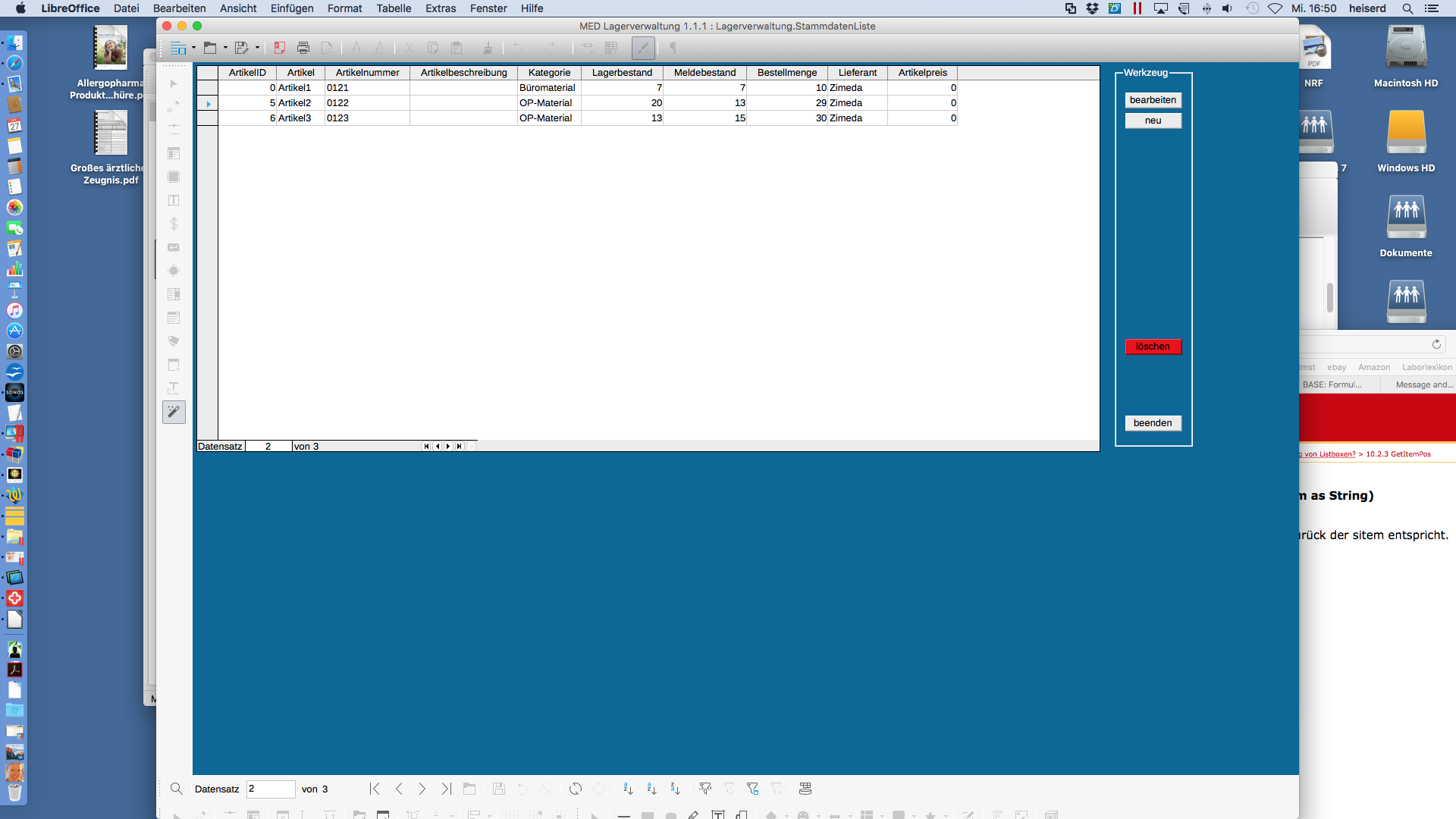Image resolution: width=1456 pixels, height=819 pixels.
Task: Open the New document dropdown arrow
Action: [193, 48]
